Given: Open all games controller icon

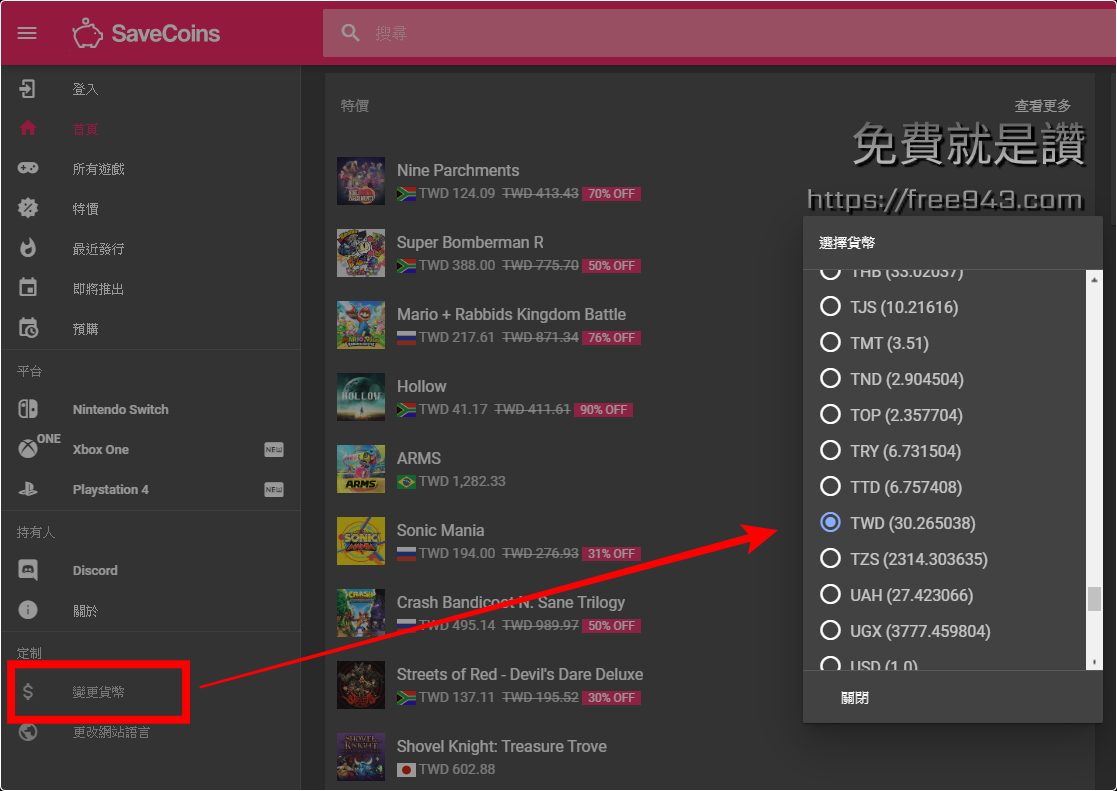Looking at the screenshot, I should 28,168.
